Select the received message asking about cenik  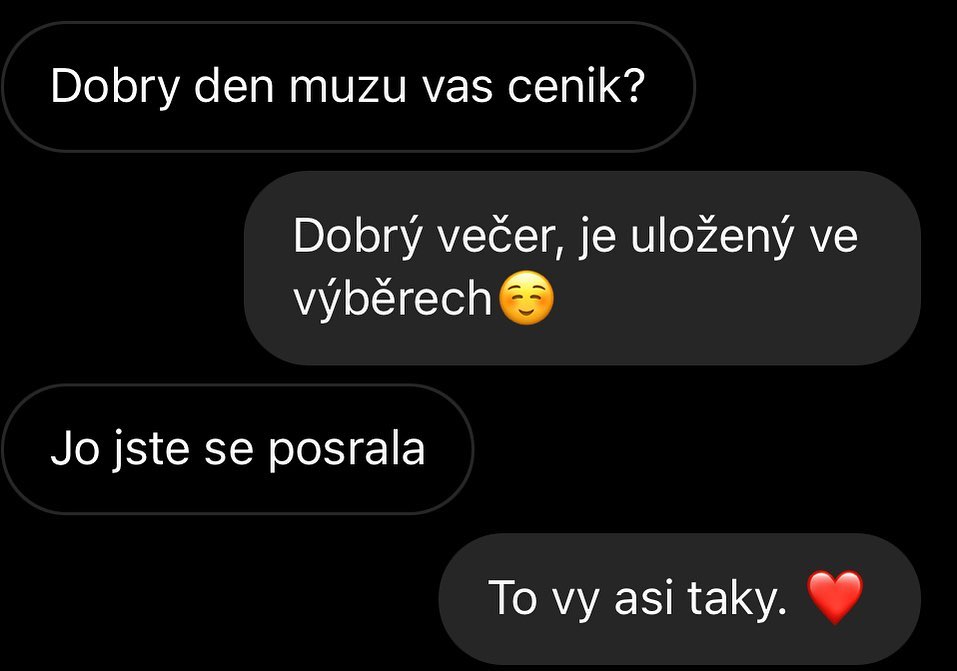tap(348, 87)
